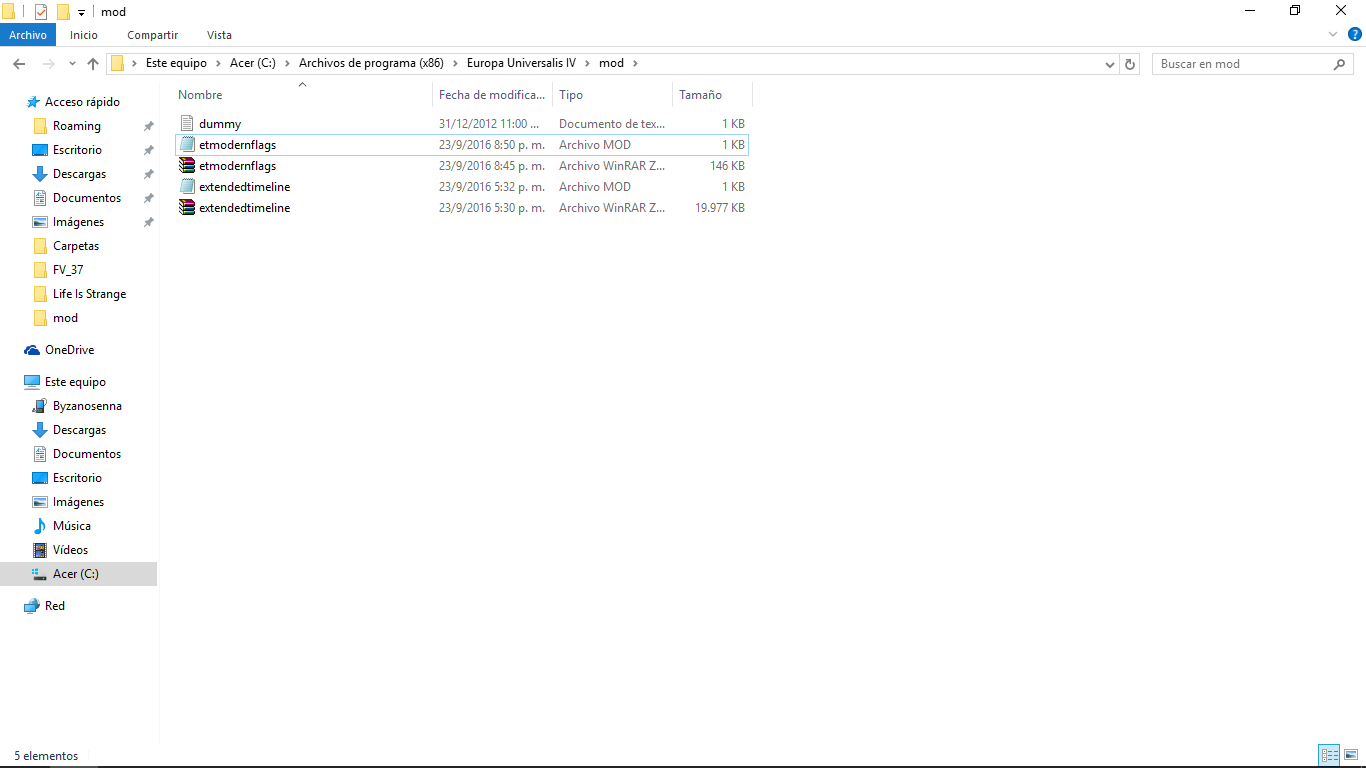The height and width of the screenshot is (768, 1366).
Task: Open the Customize Quick Access Toolbar dropdown
Action: tap(81, 13)
